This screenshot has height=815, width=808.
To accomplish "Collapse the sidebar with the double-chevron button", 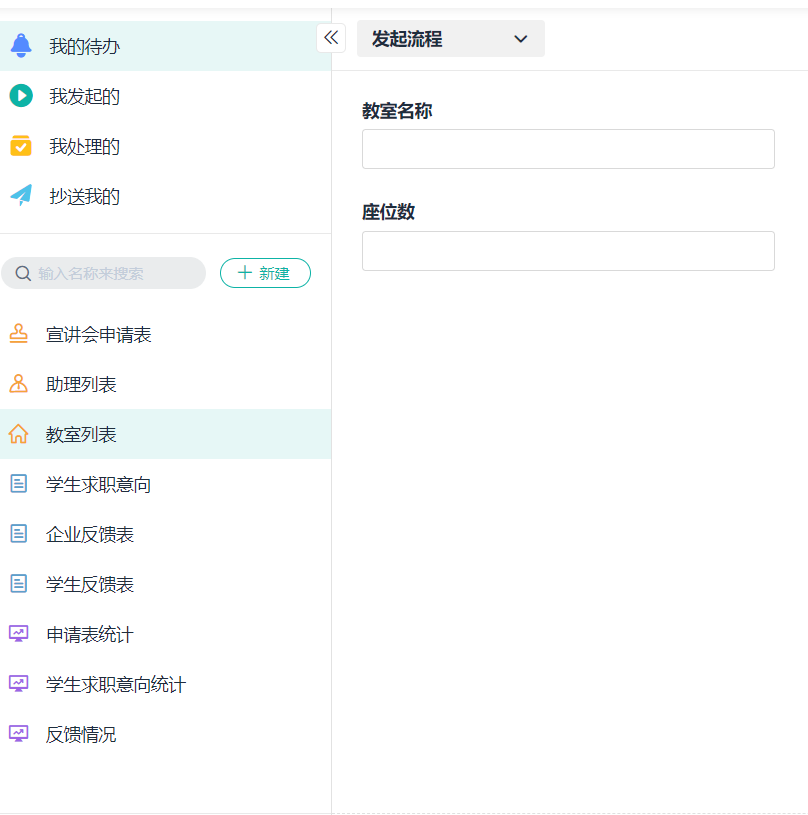I will pyautogui.click(x=331, y=38).
